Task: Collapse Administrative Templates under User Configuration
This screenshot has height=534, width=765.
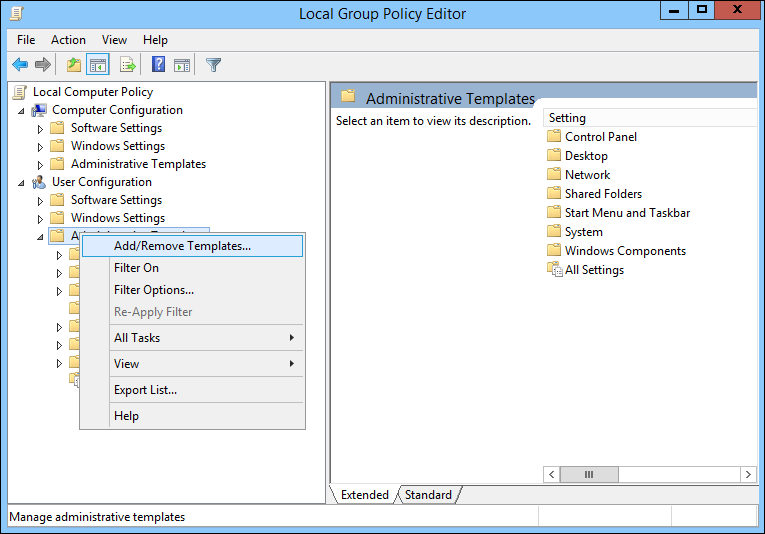Action: pos(40,237)
